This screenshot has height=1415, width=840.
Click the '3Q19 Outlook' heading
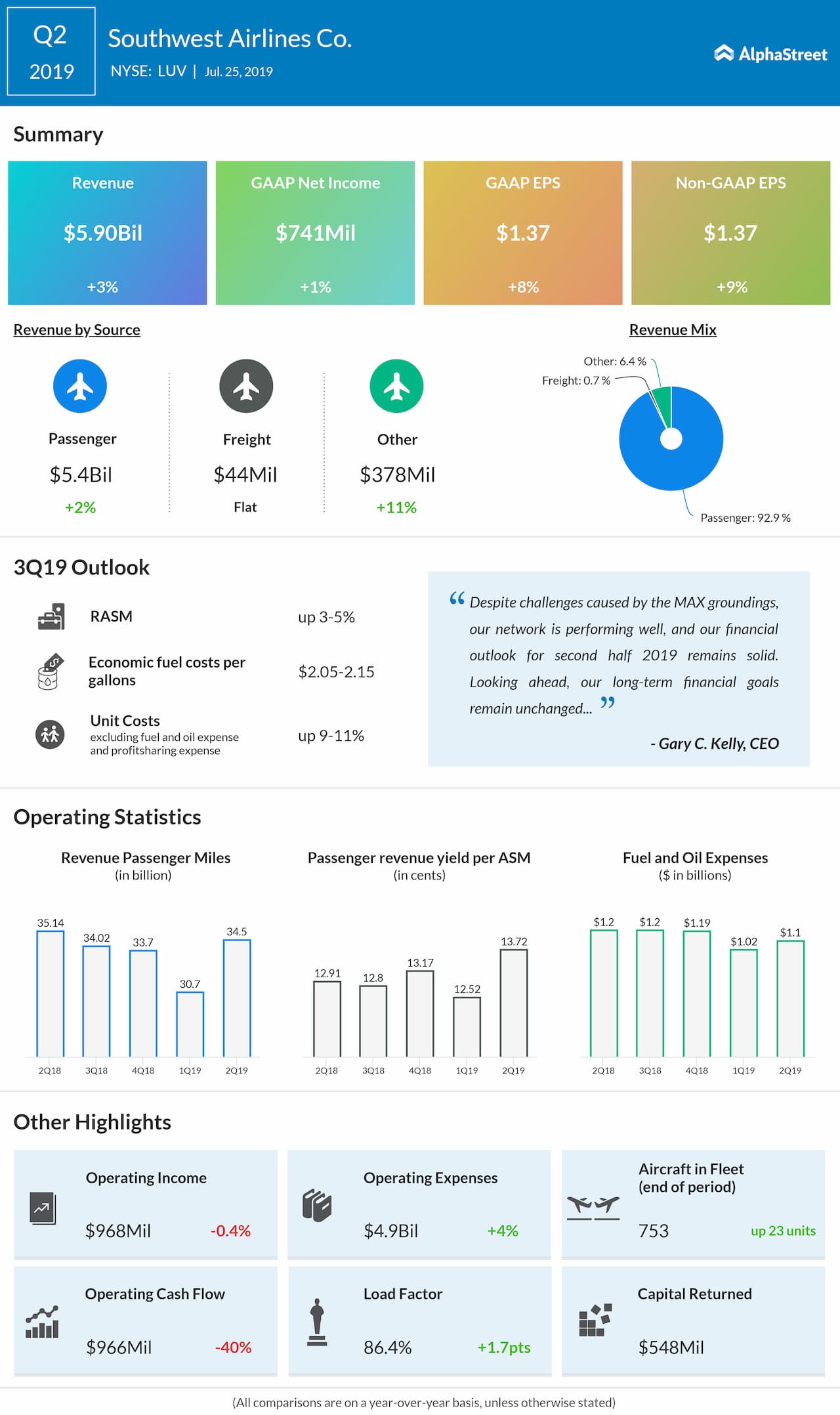[x=81, y=567]
